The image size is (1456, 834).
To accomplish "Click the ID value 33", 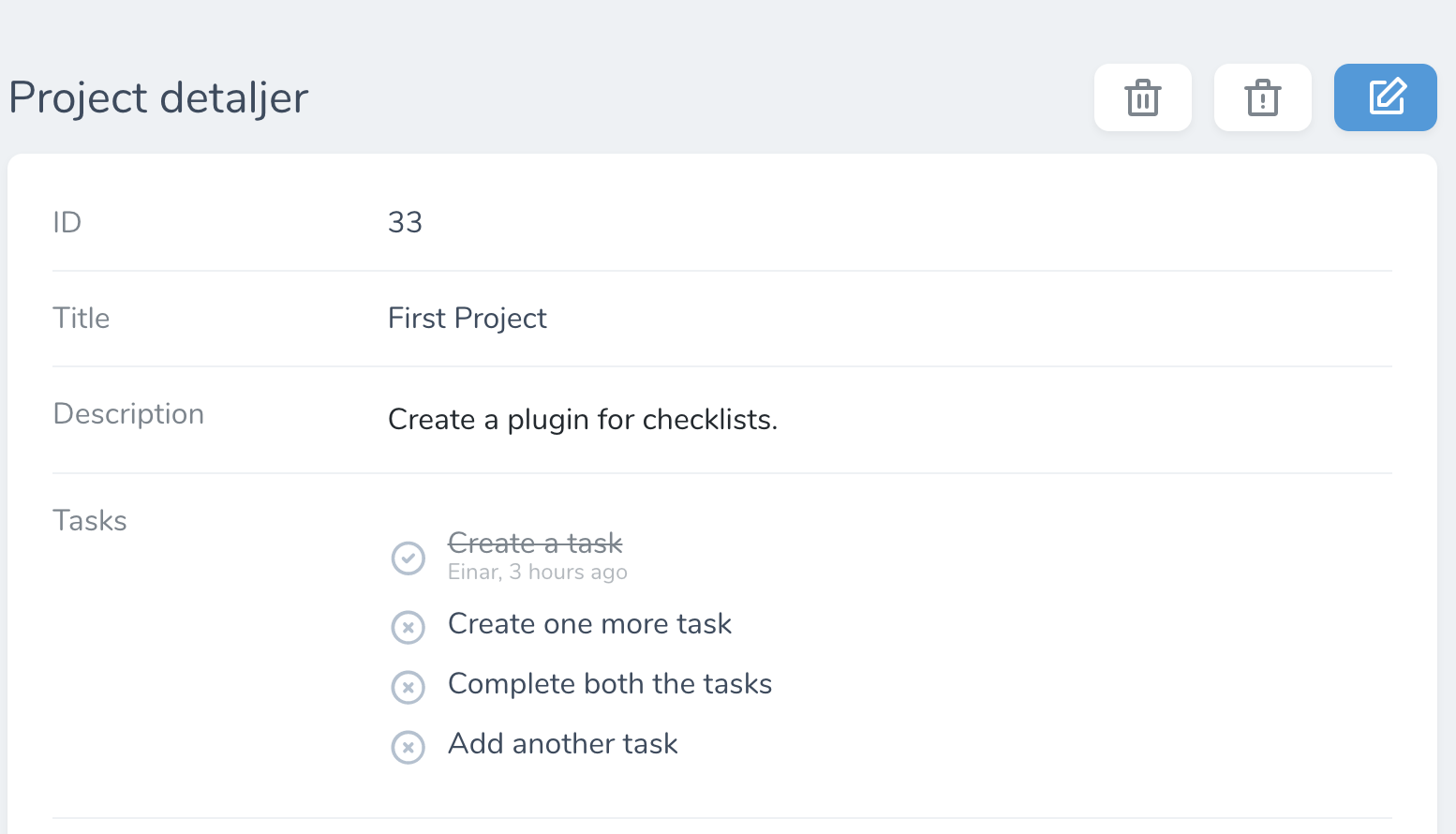I will tap(405, 223).
